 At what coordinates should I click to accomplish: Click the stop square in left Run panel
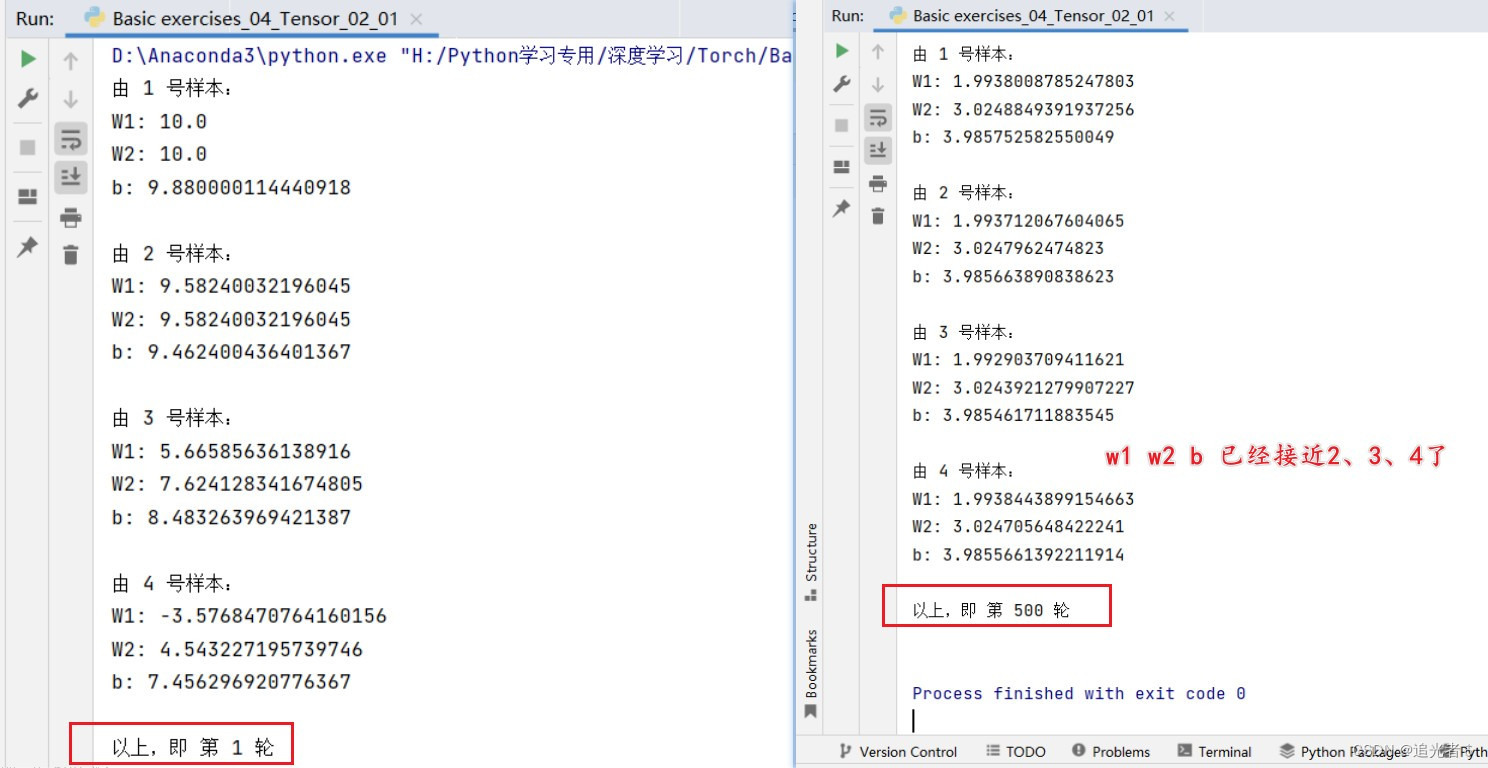click(28, 147)
